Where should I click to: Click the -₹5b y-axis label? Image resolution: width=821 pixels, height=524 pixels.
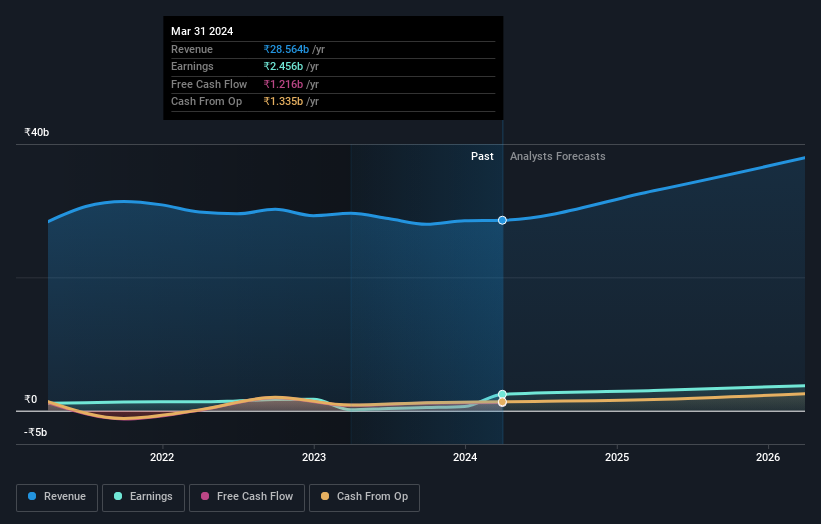pos(36,432)
